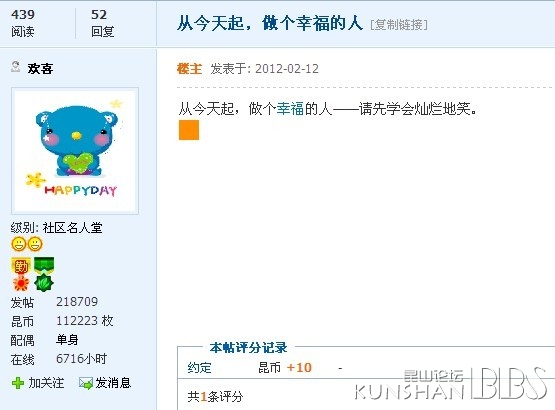The height and width of the screenshot is (410, 555).
Task: Click the second smiley level icon
Action: 35,244
